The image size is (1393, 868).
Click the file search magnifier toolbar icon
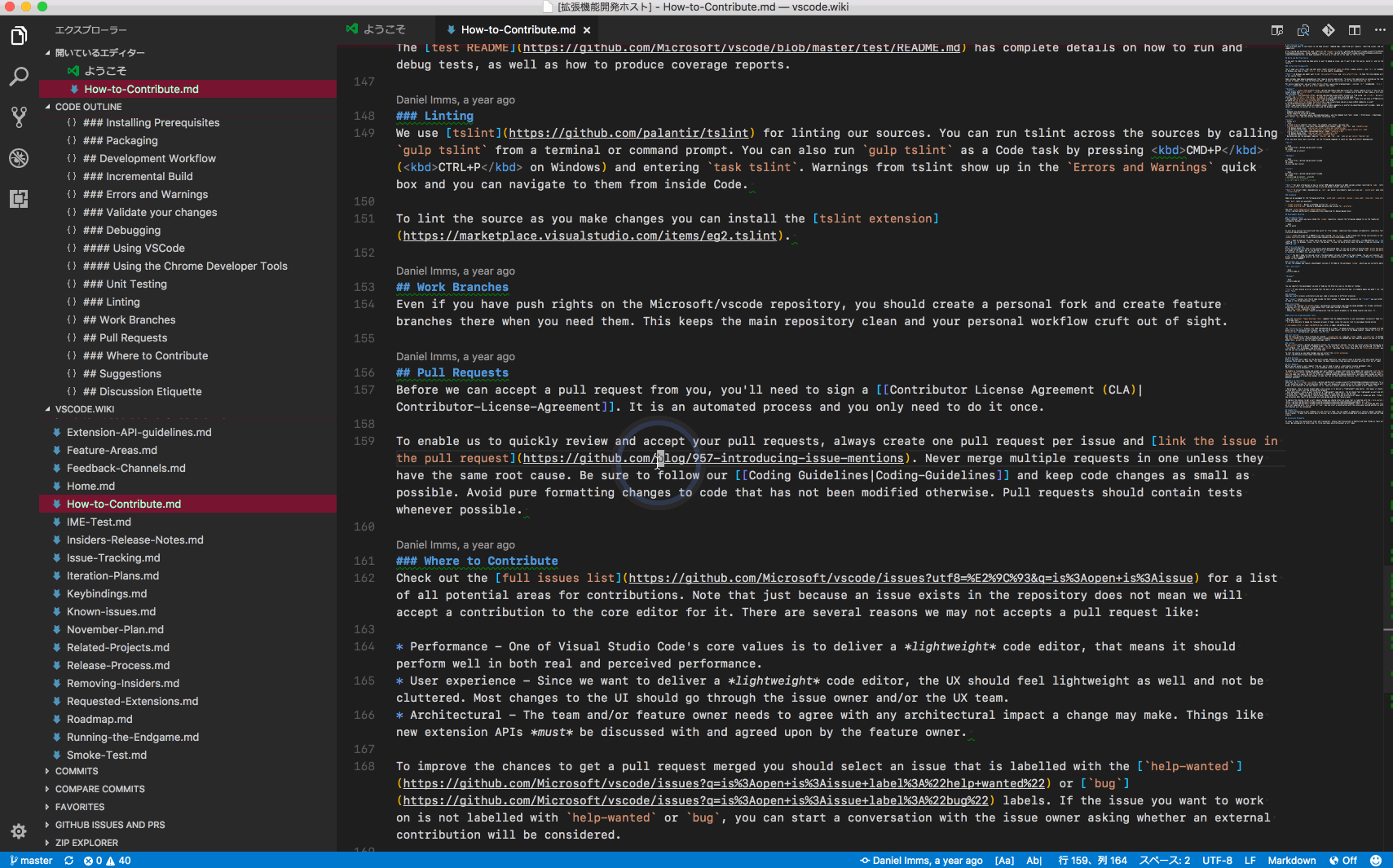[x=1303, y=30]
